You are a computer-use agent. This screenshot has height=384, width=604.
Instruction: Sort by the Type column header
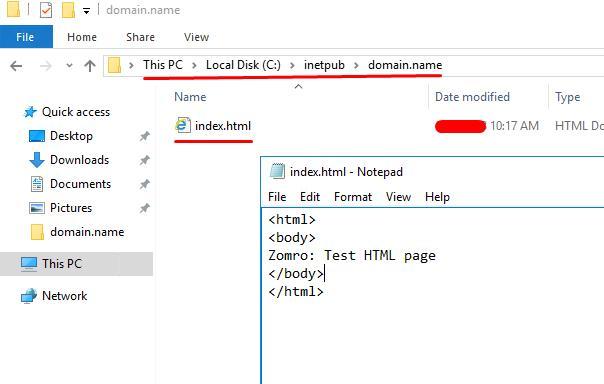click(x=567, y=97)
